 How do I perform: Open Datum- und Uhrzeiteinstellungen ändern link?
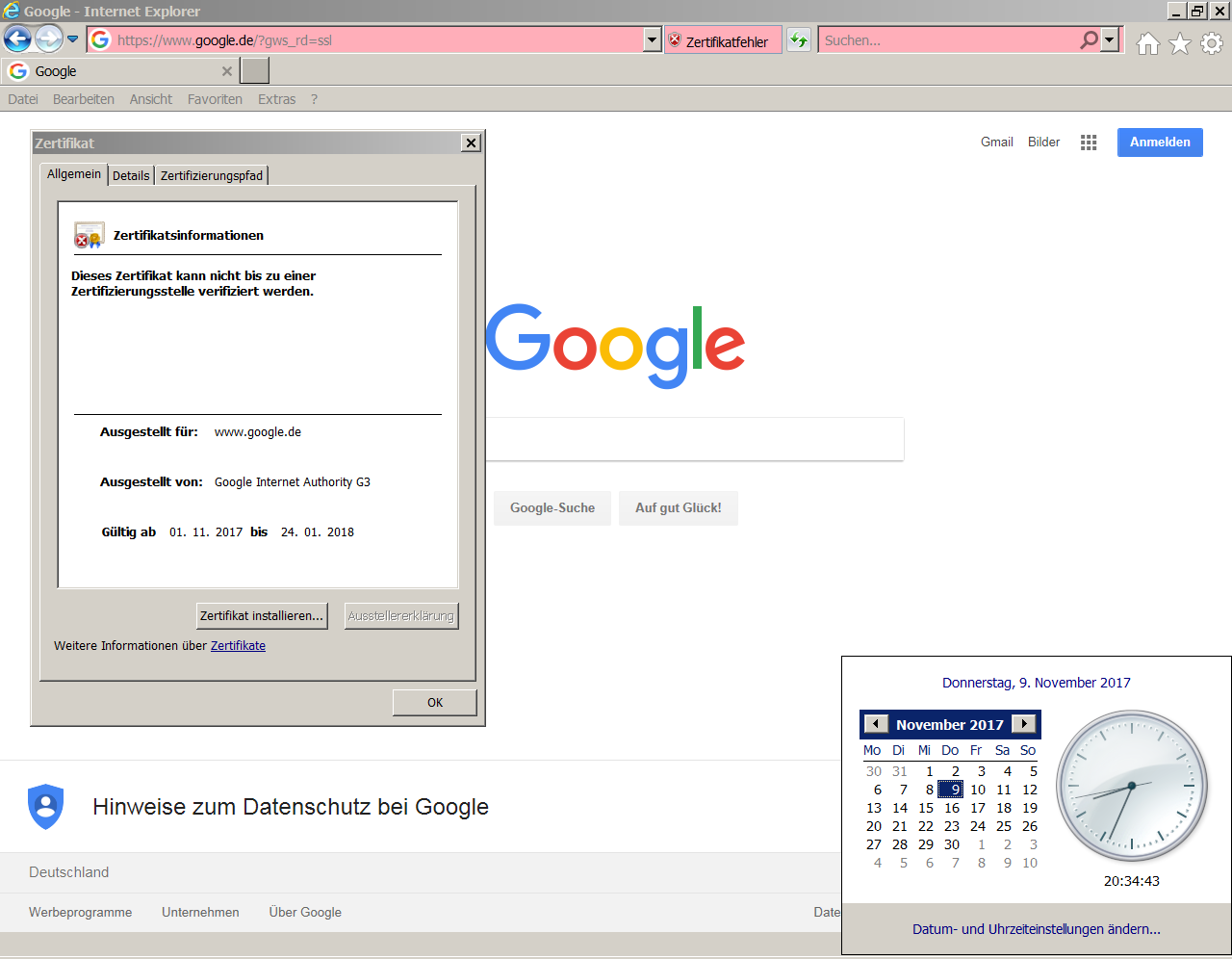[x=1037, y=929]
